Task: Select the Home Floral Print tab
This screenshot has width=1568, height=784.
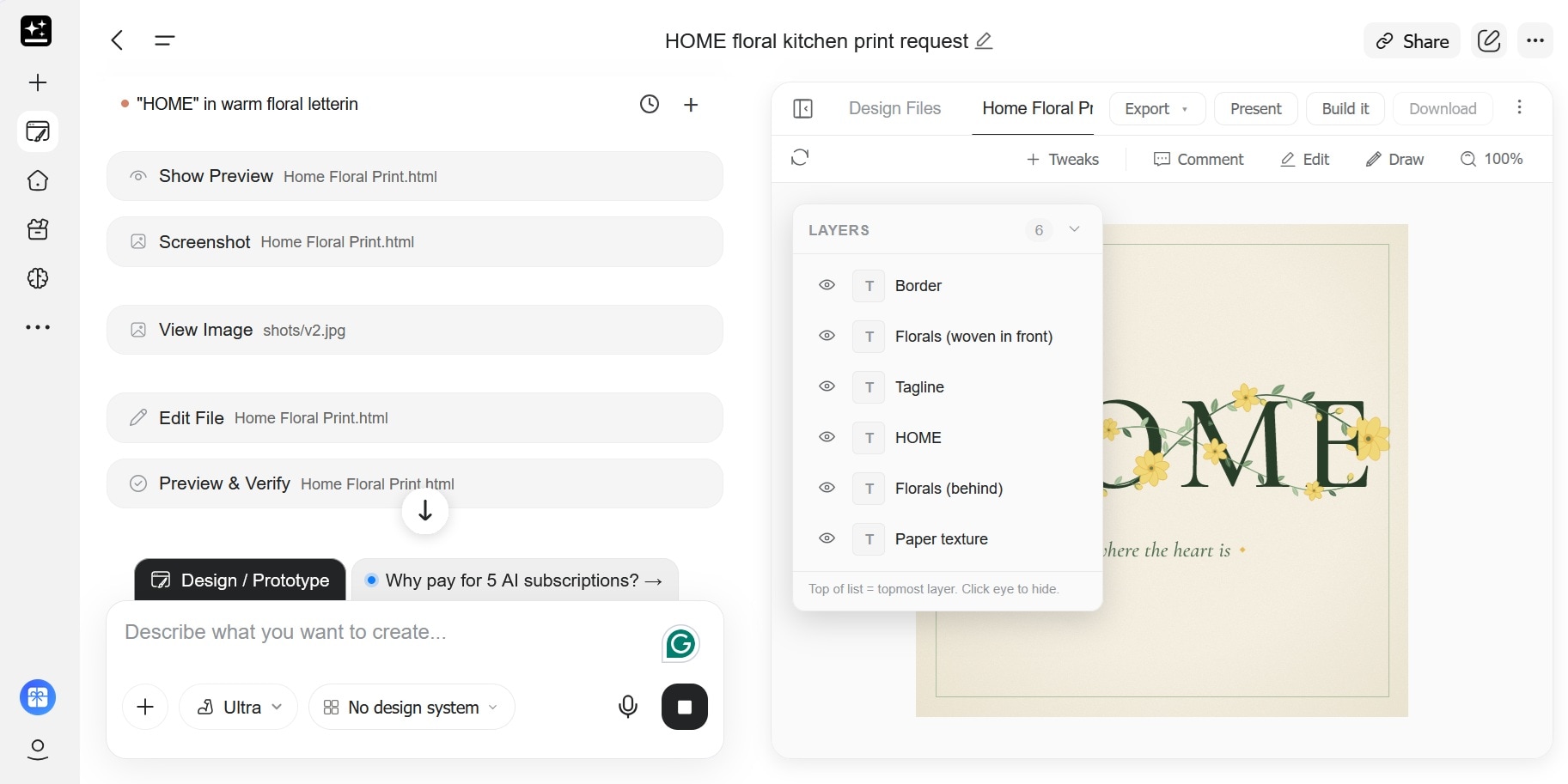Action: click(x=1037, y=108)
